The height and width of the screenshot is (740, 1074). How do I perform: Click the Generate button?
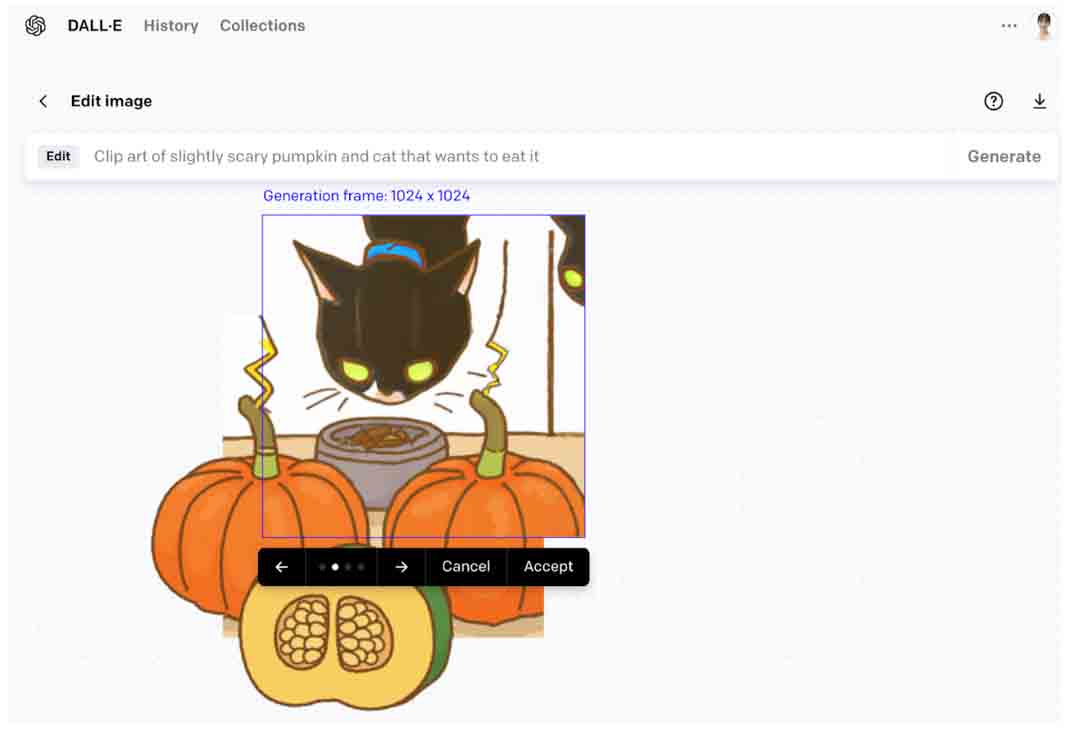click(x=1004, y=156)
